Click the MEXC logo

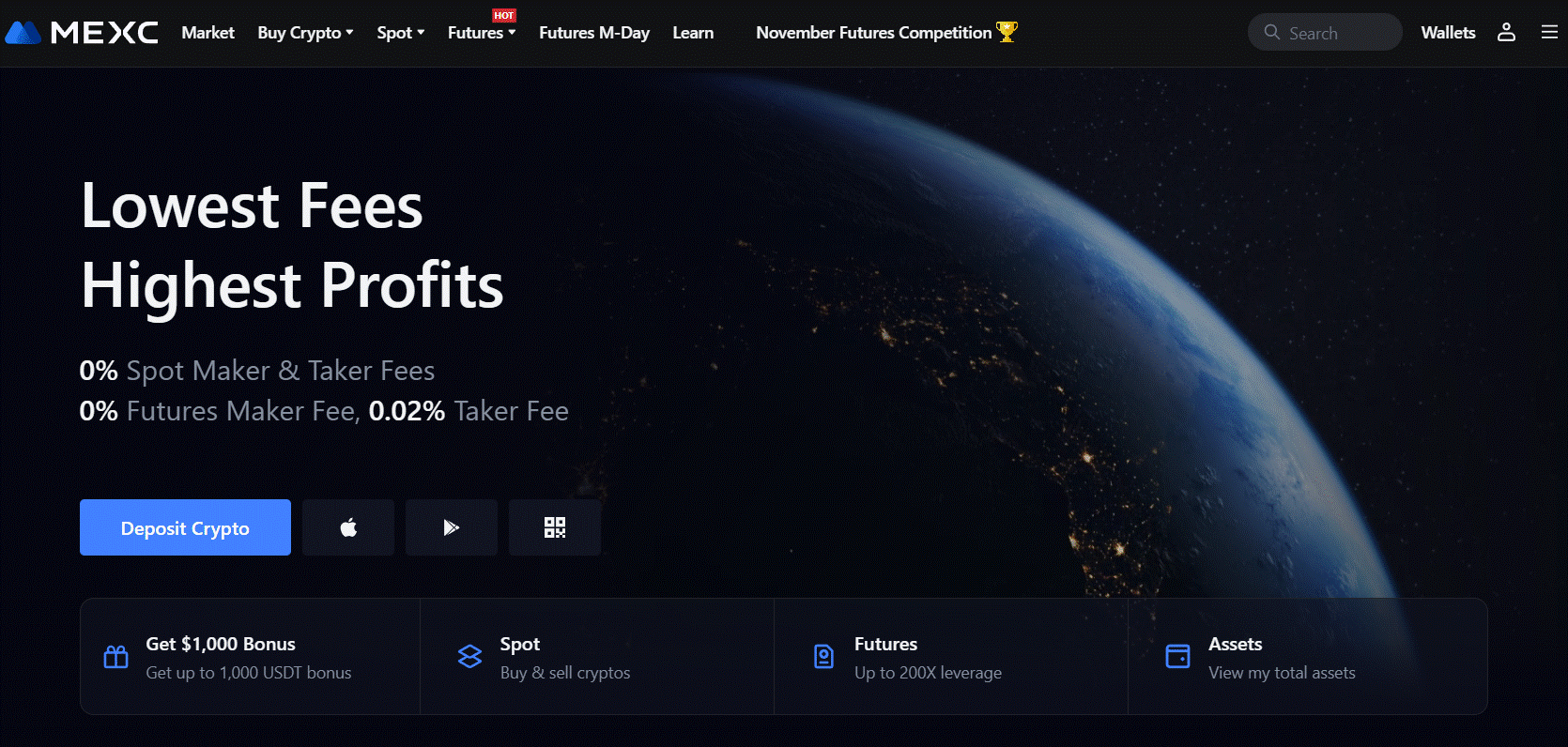click(82, 33)
